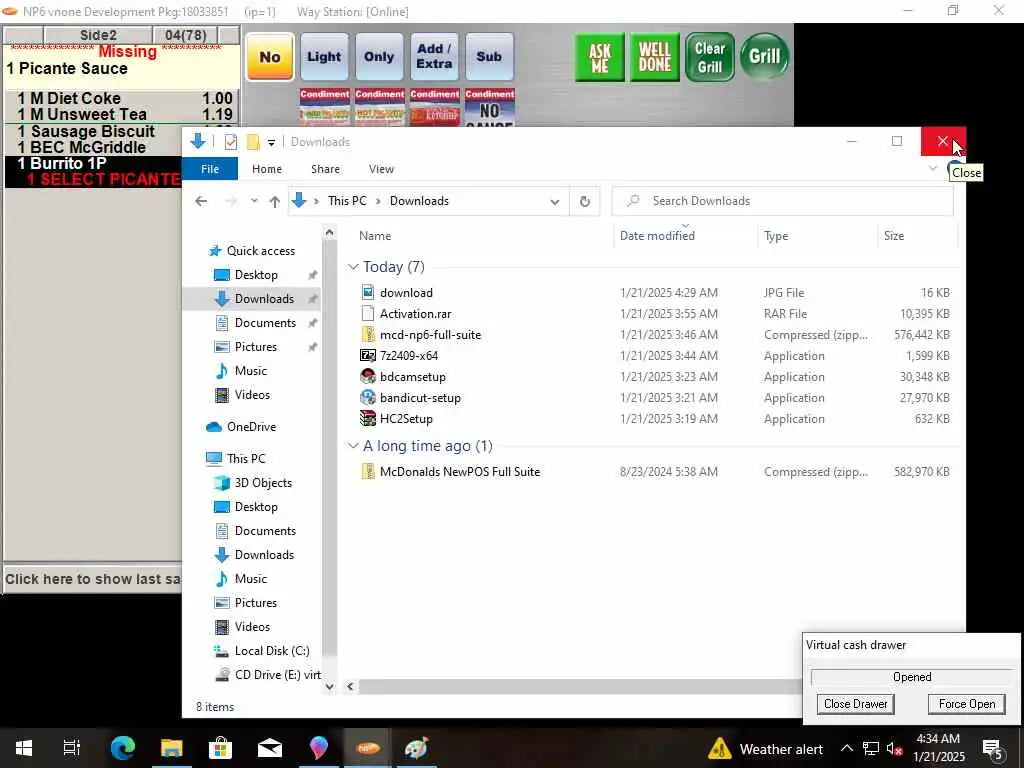Open the Windows Start menu
The height and width of the screenshot is (768, 1024).
click(x=24, y=748)
